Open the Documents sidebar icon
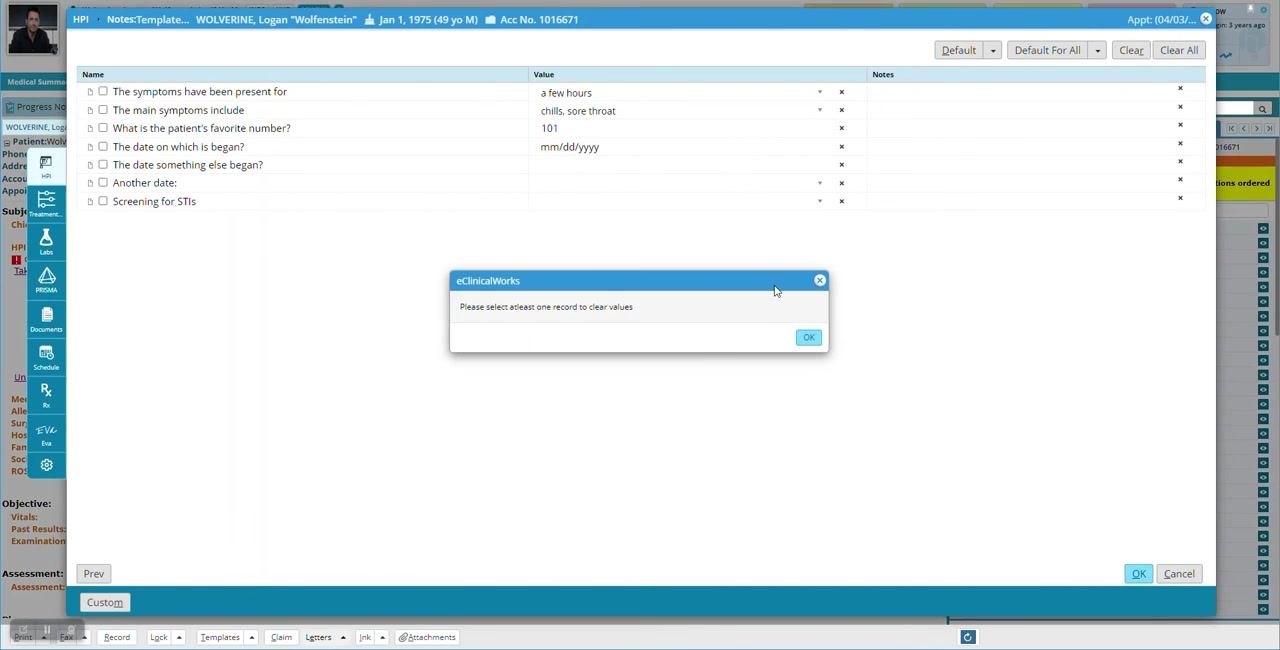The height and width of the screenshot is (650, 1280). click(46, 318)
